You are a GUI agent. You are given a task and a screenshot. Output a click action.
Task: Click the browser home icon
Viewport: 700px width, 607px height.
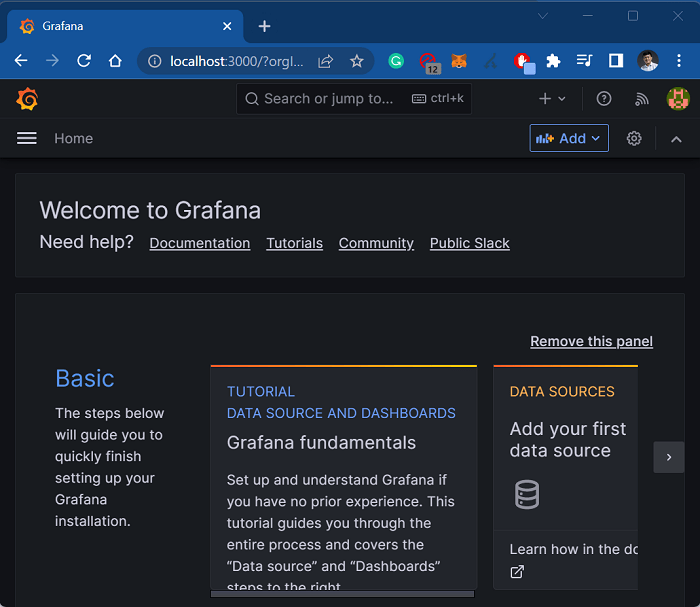(x=115, y=61)
